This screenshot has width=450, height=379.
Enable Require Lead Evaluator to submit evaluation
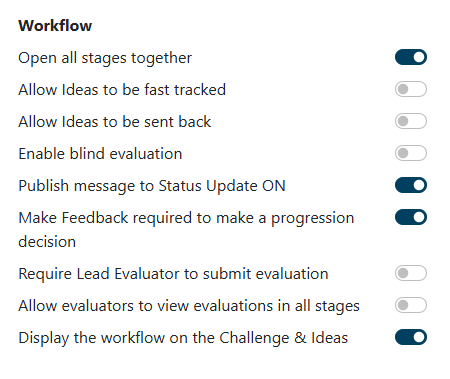[411, 273]
